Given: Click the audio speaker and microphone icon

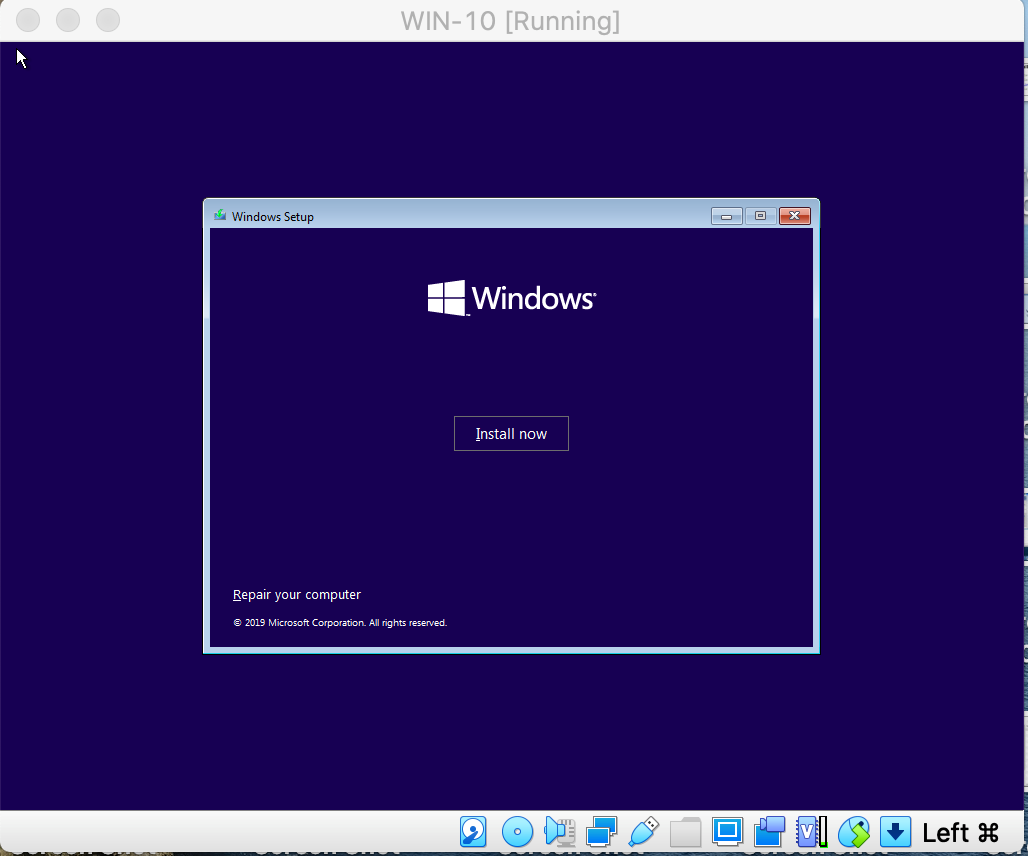Looking at the screenshot, I should coord(559,832).
